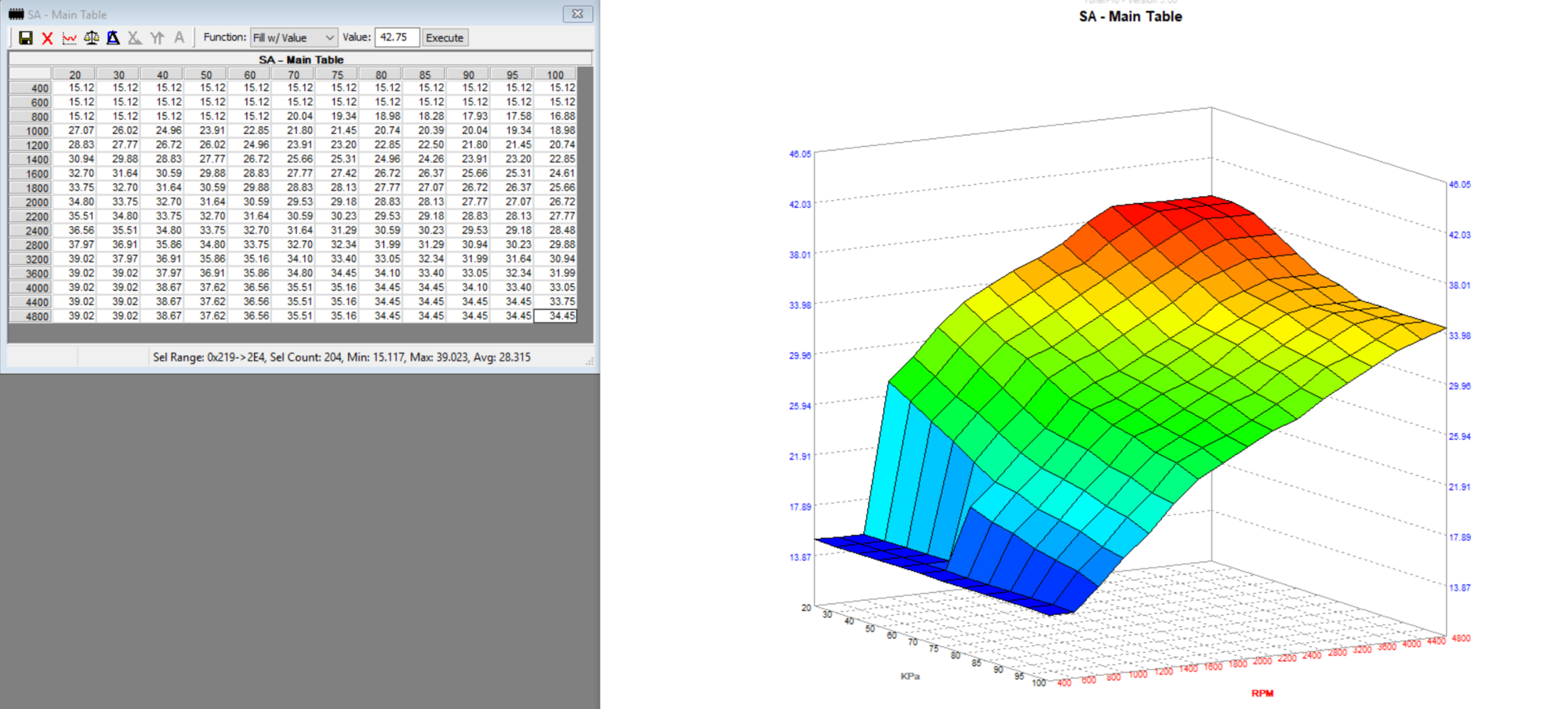The height and width of the screenshot is (709, 1568).
Task: Close the SA - Main Table window
Action: tap(577, 14)
